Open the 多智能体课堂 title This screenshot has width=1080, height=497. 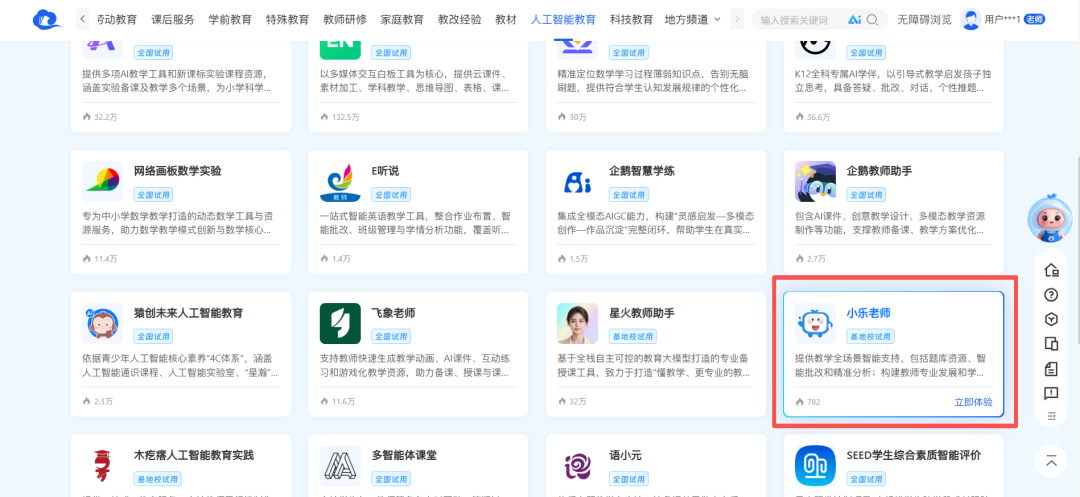click(404, 455)
